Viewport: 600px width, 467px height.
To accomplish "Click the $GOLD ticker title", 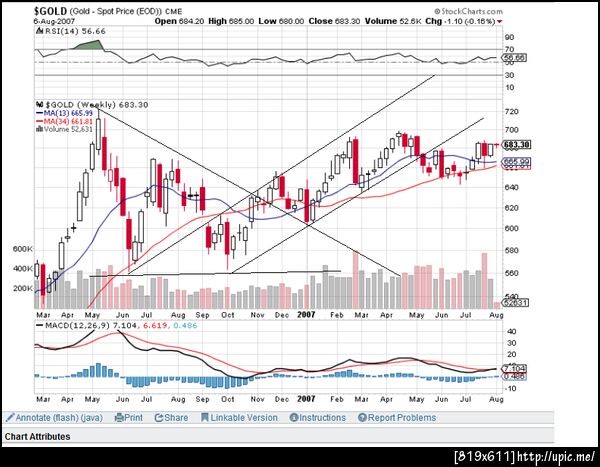I will tap(50, 11).
